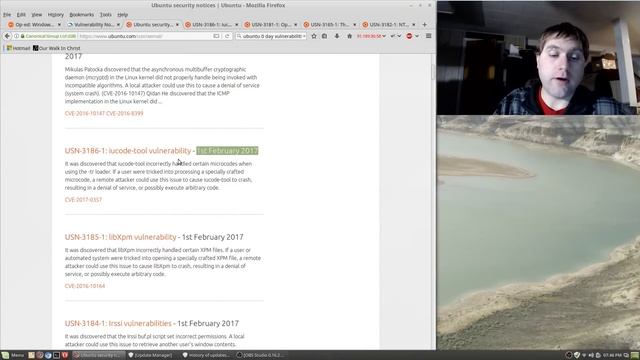Click the site identity padlock icon
This screenshot has height=360, width=640.
click(22, 36)
